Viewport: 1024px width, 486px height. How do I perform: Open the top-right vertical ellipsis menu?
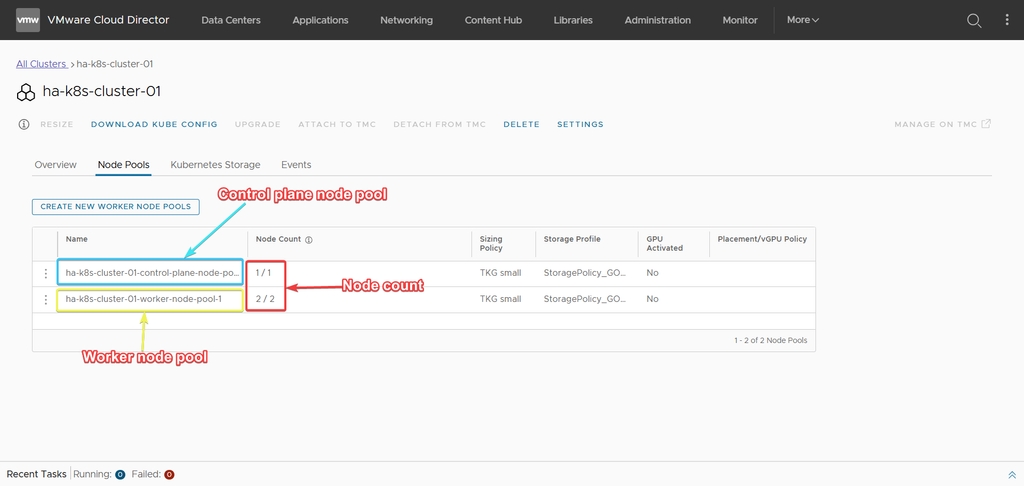pos(1007,20)
